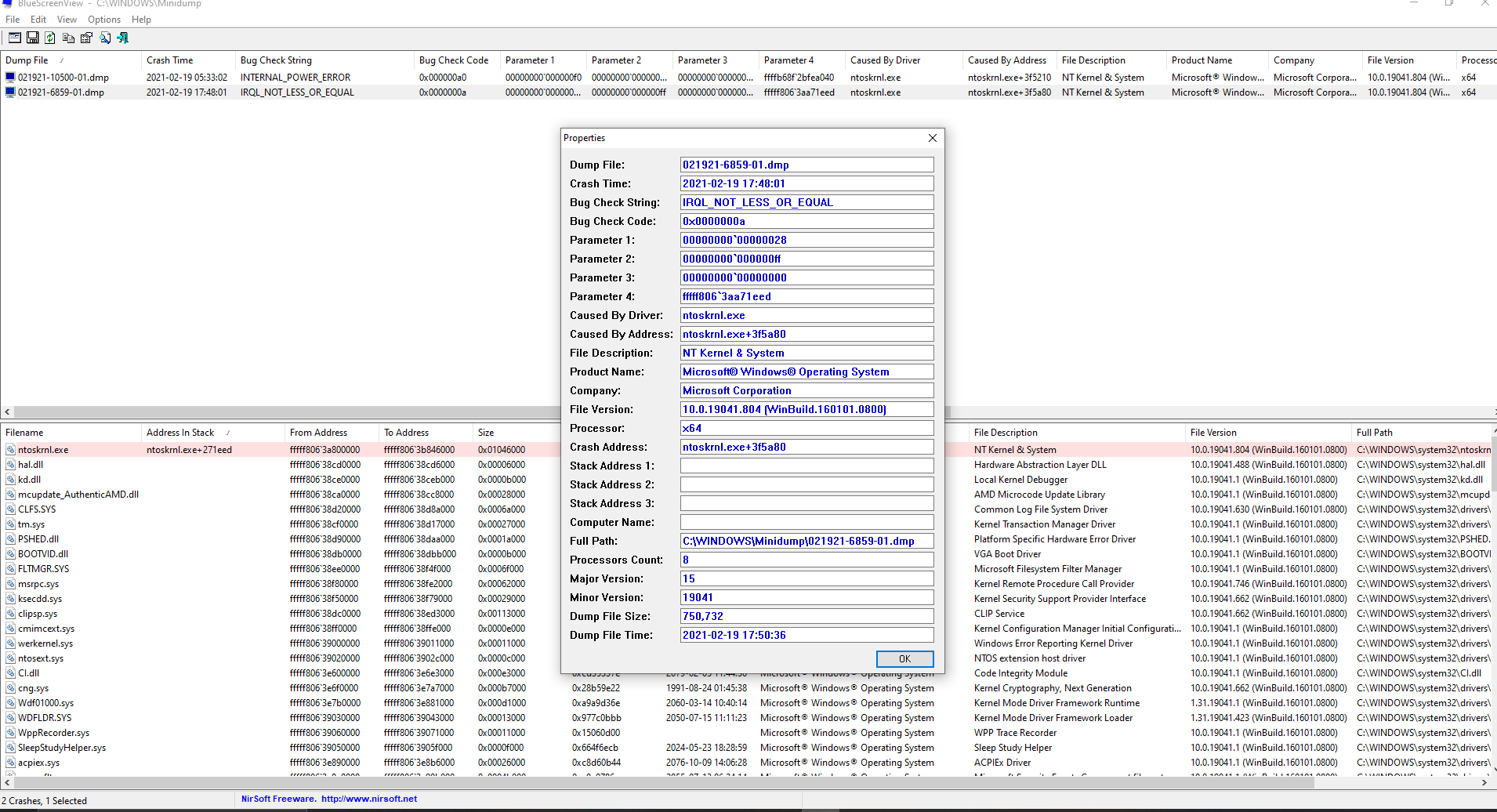Click the file icon next to CLFS.SYS

pyautogui.click(x=11, y=509)
